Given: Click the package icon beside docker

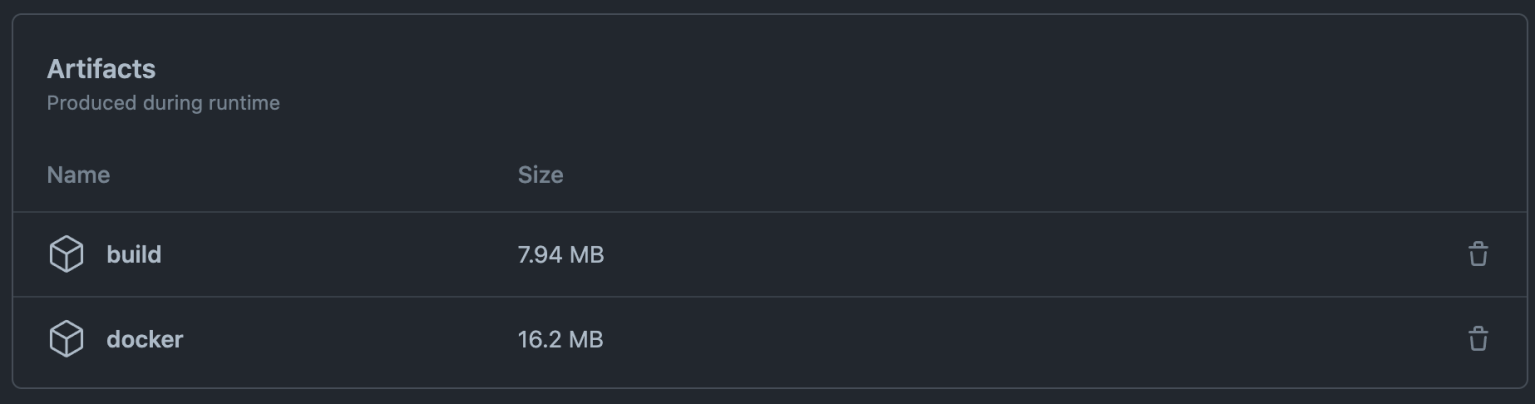Looking at the screenshot, I should click(66, 339).
